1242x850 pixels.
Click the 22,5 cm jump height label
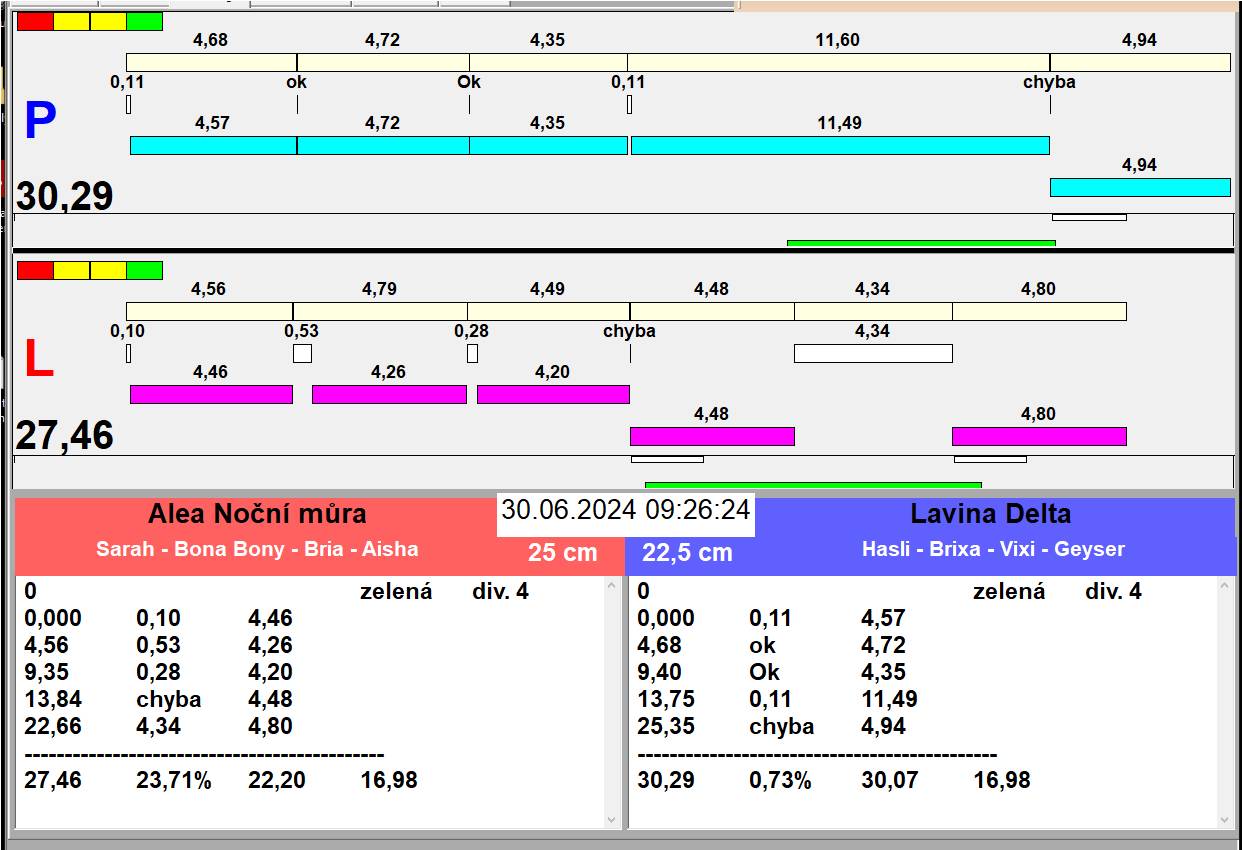687,552
